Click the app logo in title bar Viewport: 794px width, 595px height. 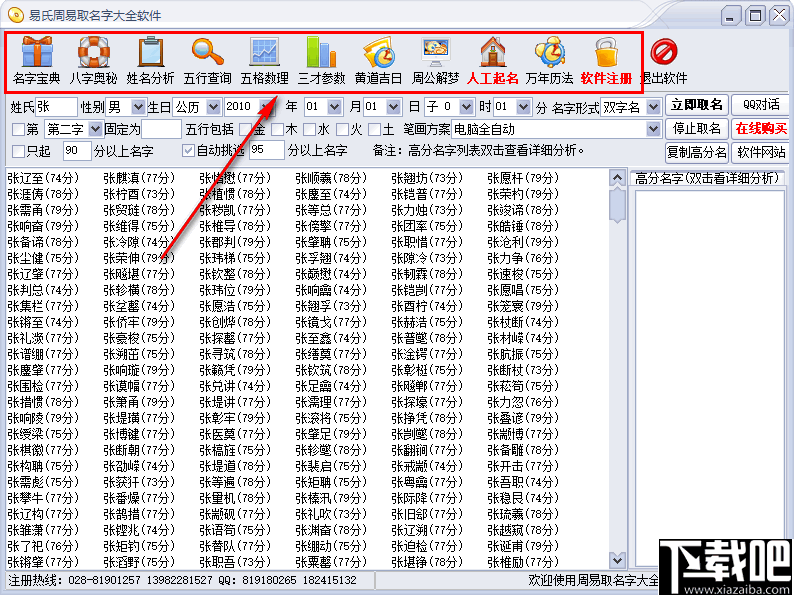16,15
